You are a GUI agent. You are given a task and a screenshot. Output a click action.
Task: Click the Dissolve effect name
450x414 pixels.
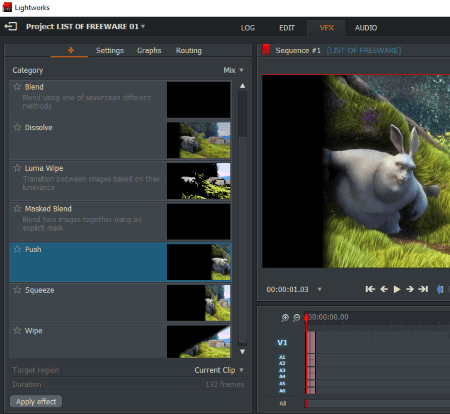coord(39,128)
